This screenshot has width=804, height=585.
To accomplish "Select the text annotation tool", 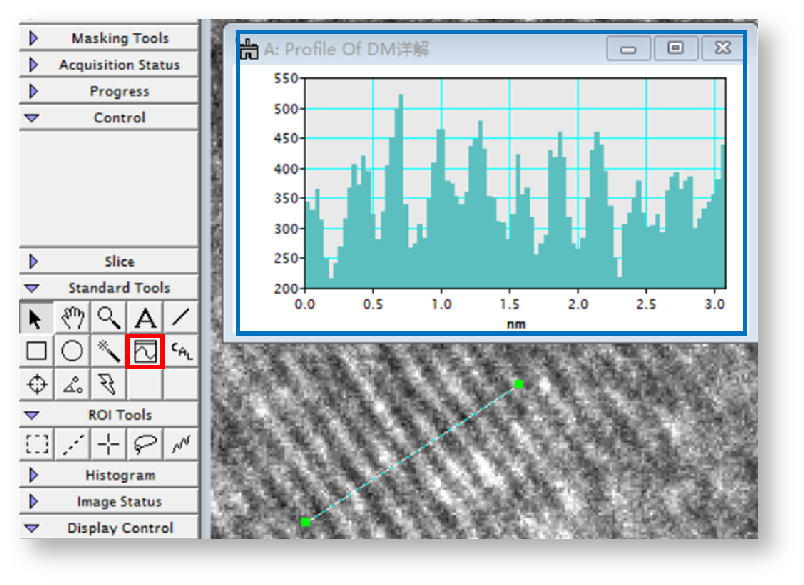I will pos(145,319).
